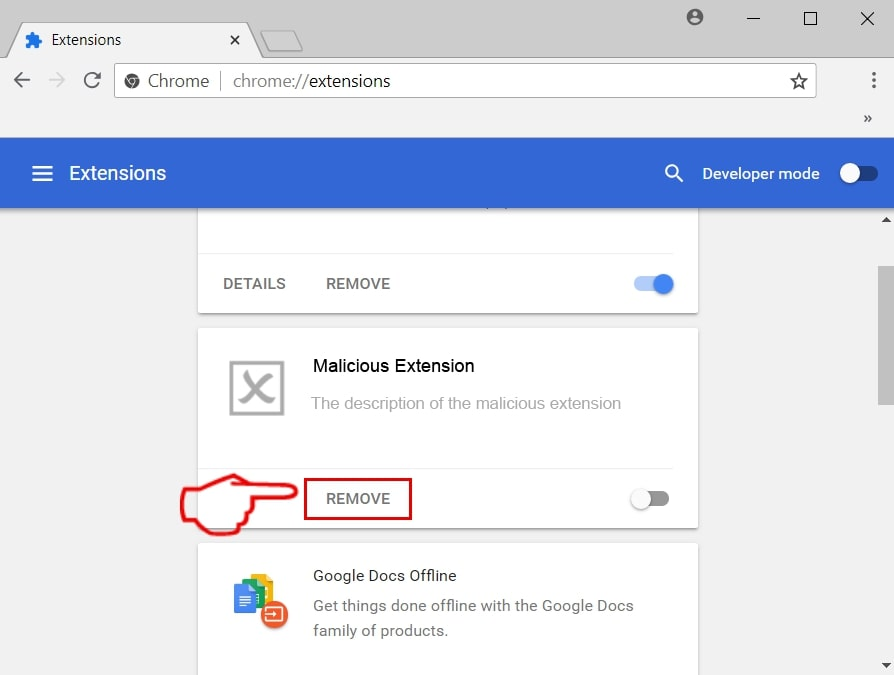894x675 pixels.
Task: Click the Google Docs Offline icon
Action: pyautogui.click(x=260, y=601)
